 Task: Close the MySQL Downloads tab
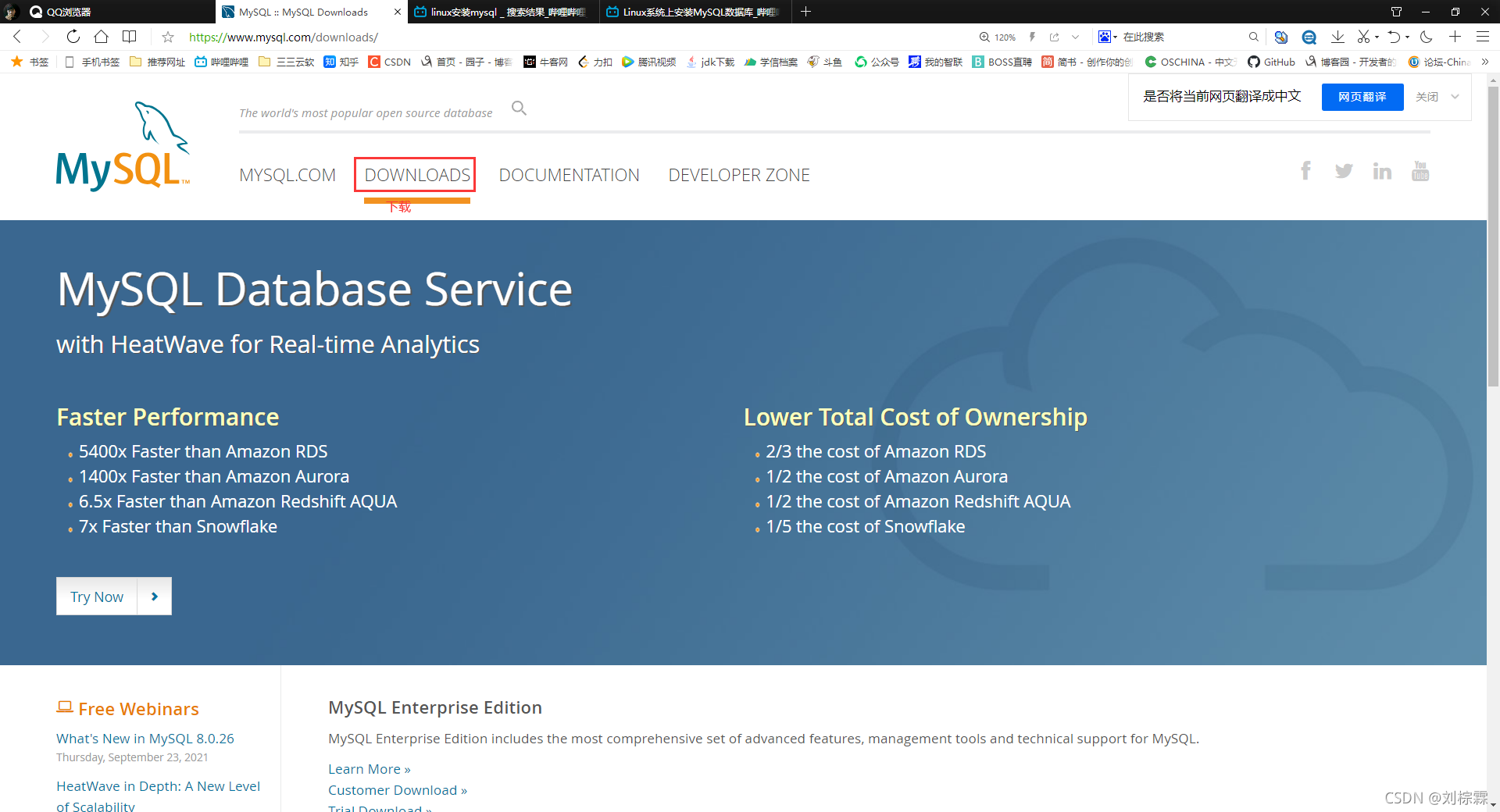coord(397,12)
